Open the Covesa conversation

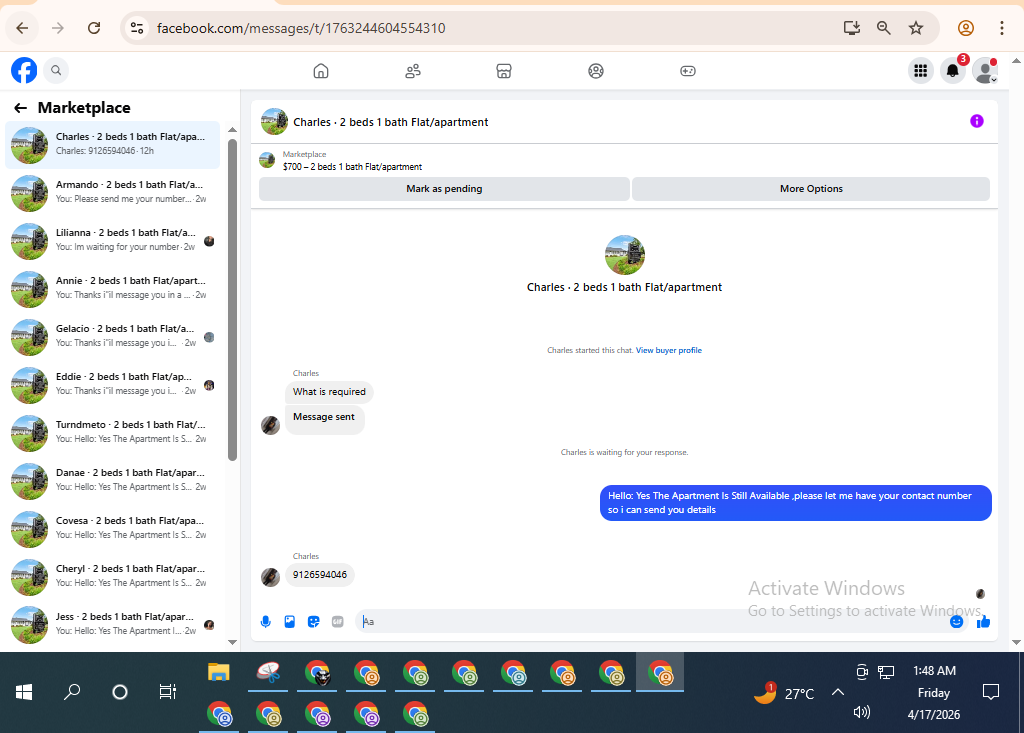(112, 529)
